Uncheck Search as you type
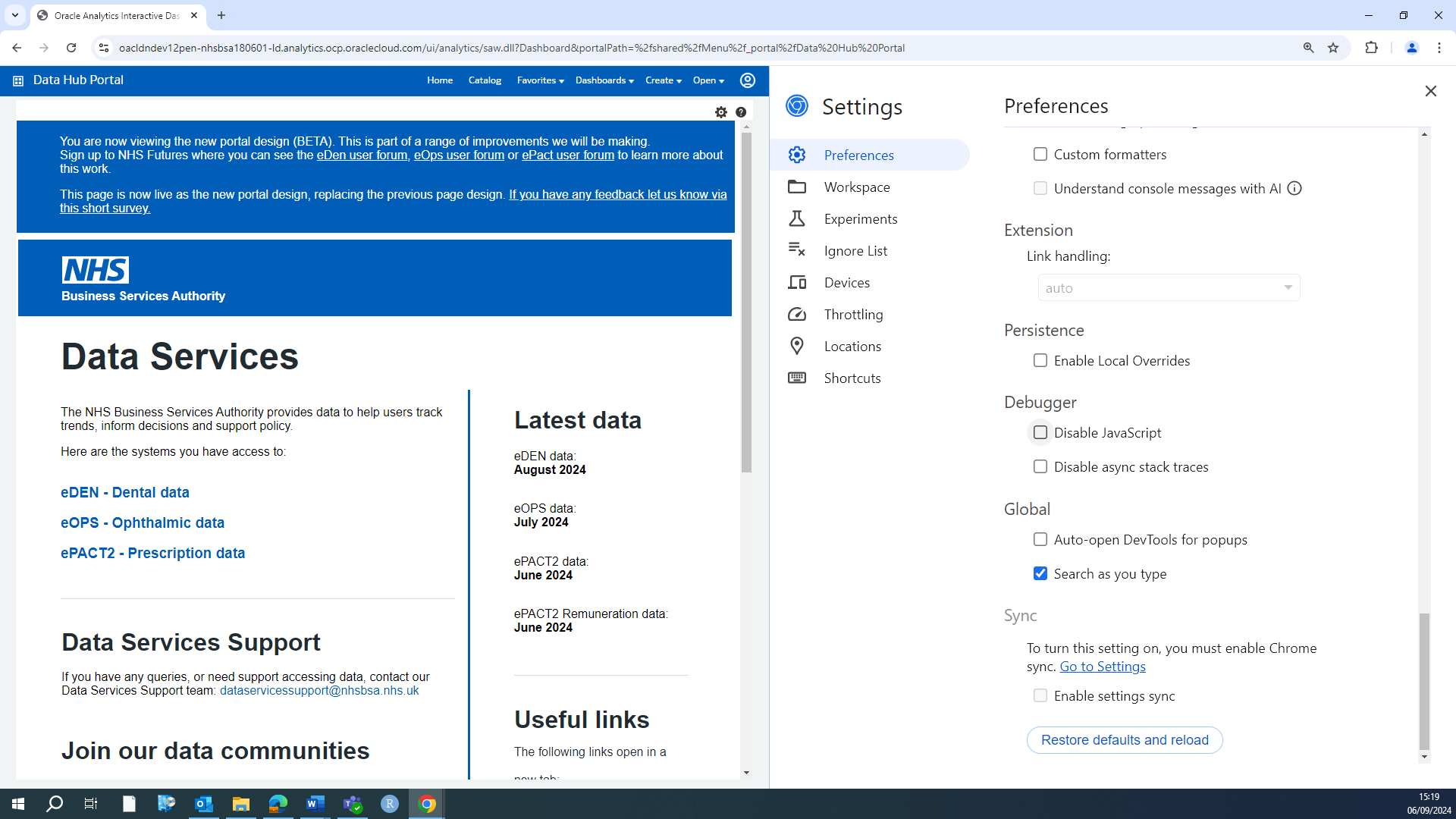The height and width of the screenshot is (819, 1456). (1040, 573)
